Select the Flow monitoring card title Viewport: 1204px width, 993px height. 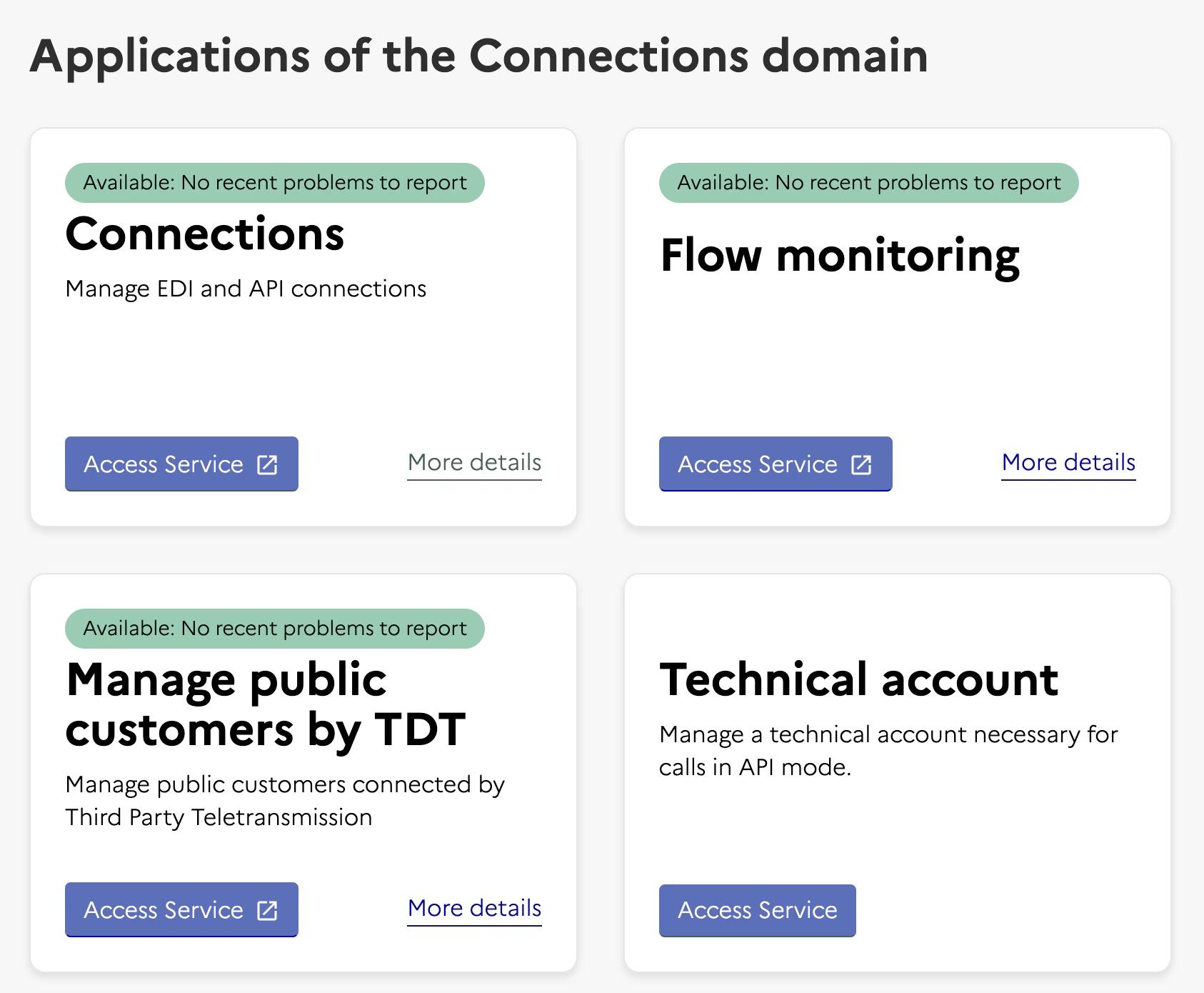[840, 256]
